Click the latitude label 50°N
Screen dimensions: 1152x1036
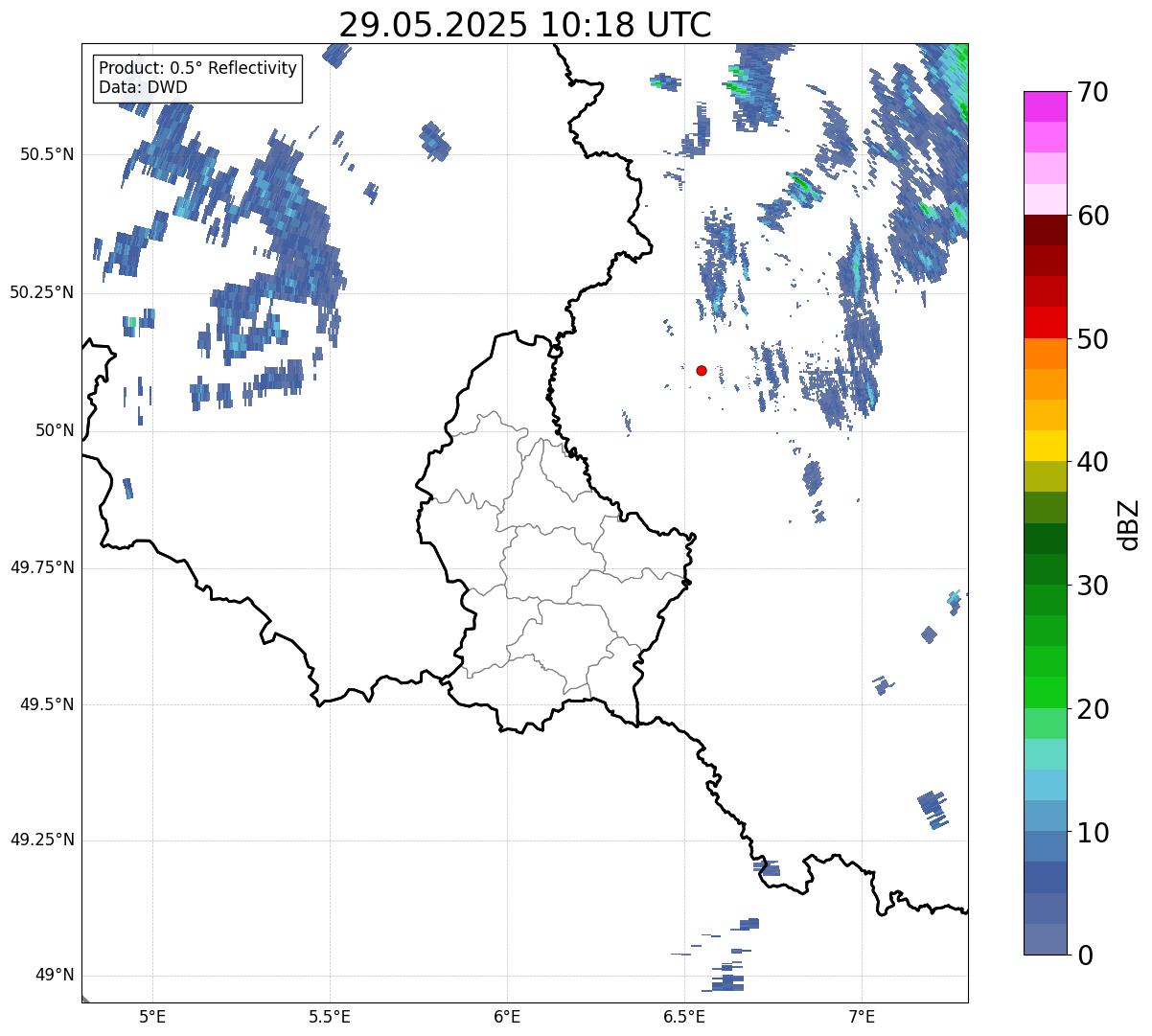click(x=55, y=430)
